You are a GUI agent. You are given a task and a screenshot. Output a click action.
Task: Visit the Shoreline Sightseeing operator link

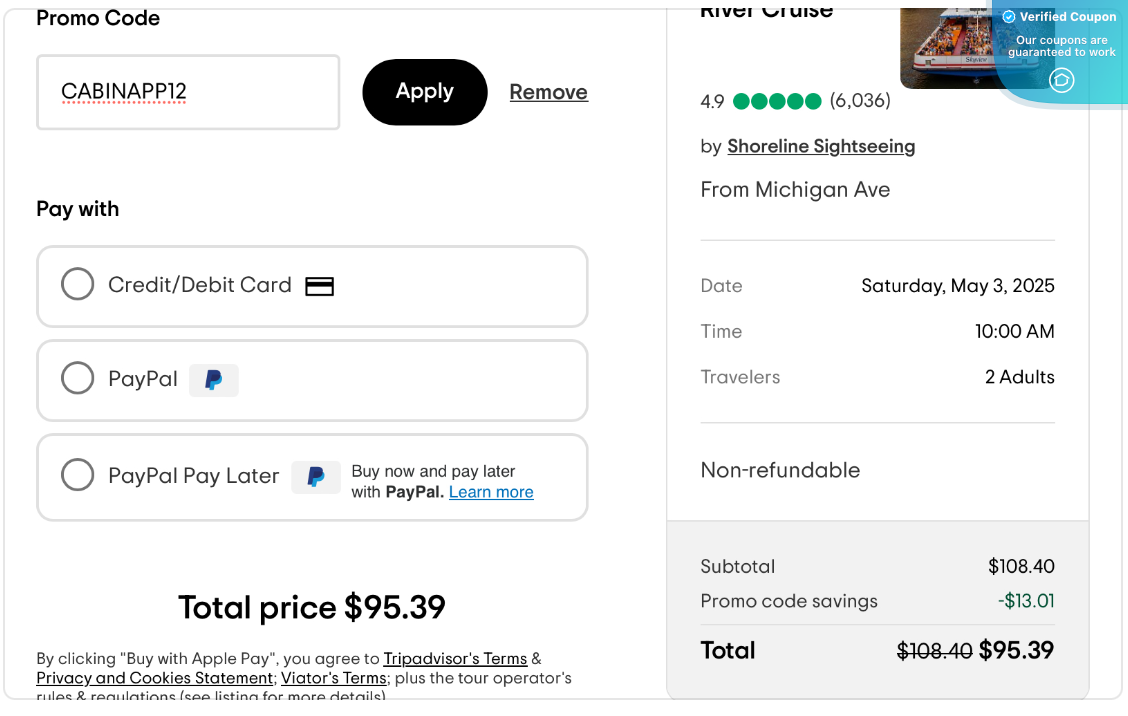coord(821,146)
